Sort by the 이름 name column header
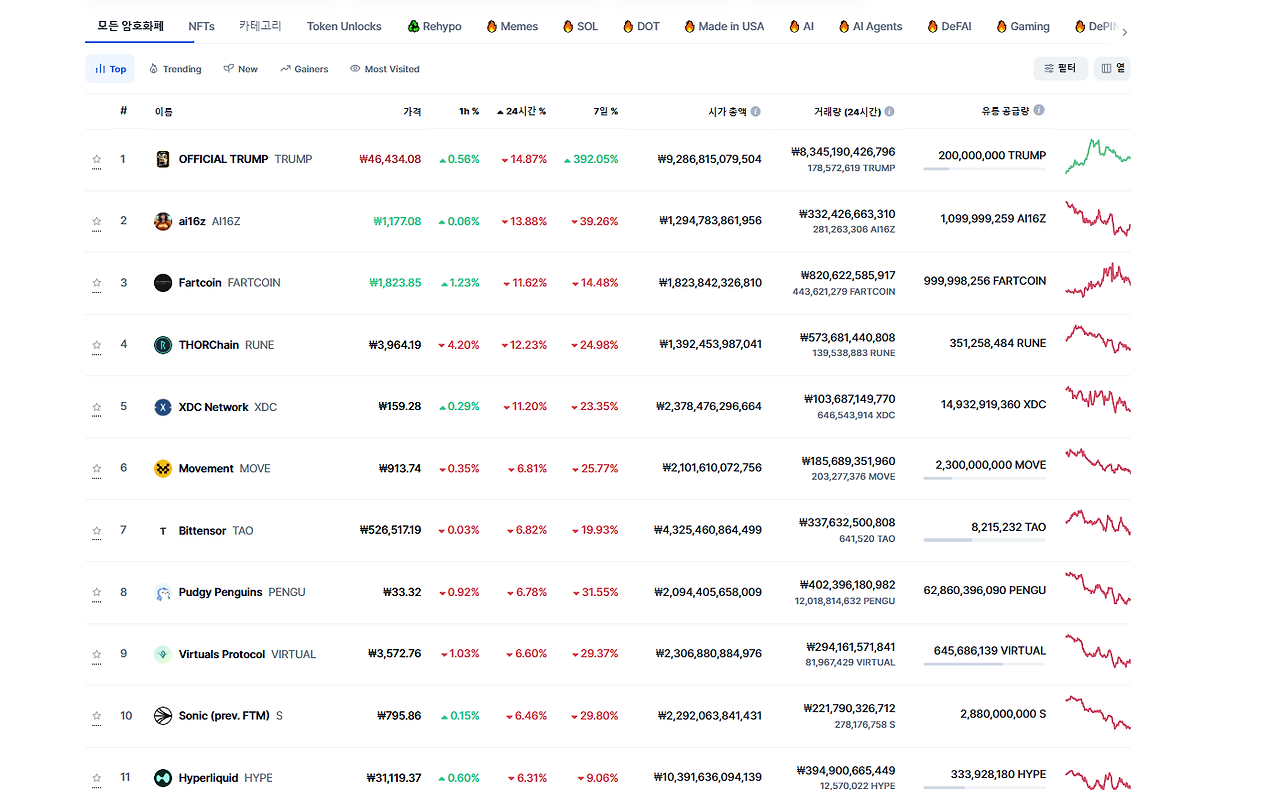Viewport: 1280px width, 790px height. (x=163, y=111)
